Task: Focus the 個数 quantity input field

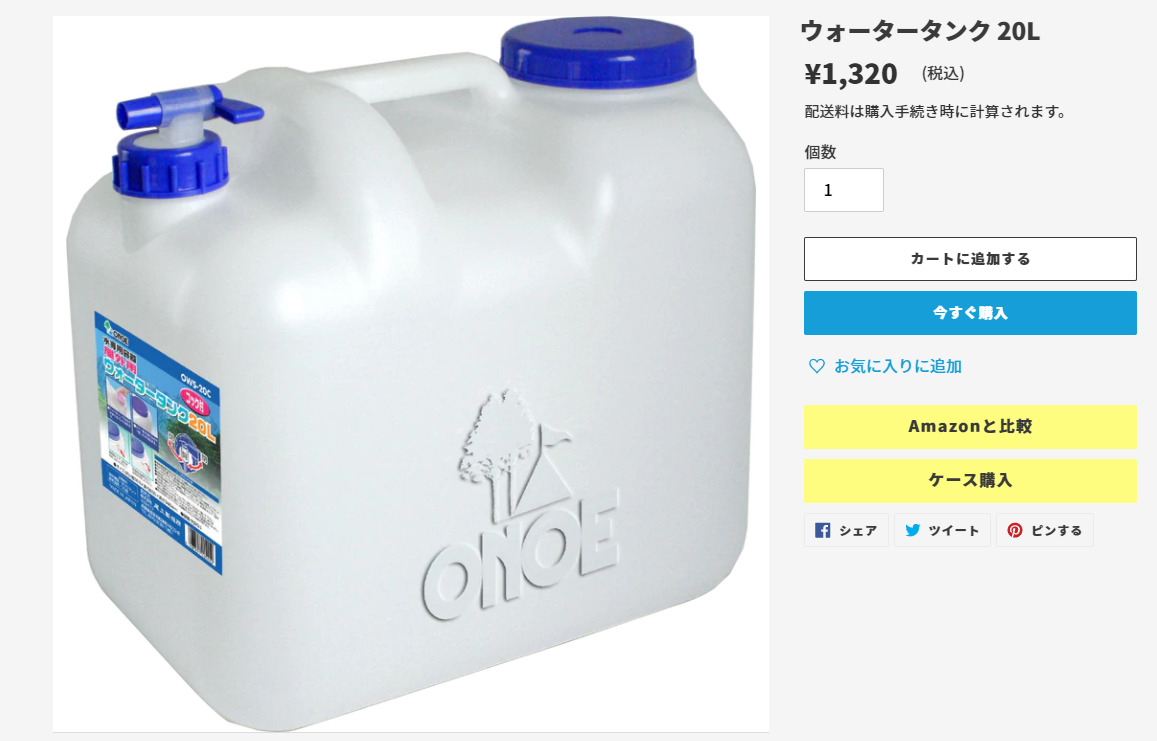Action: (843, 190)
